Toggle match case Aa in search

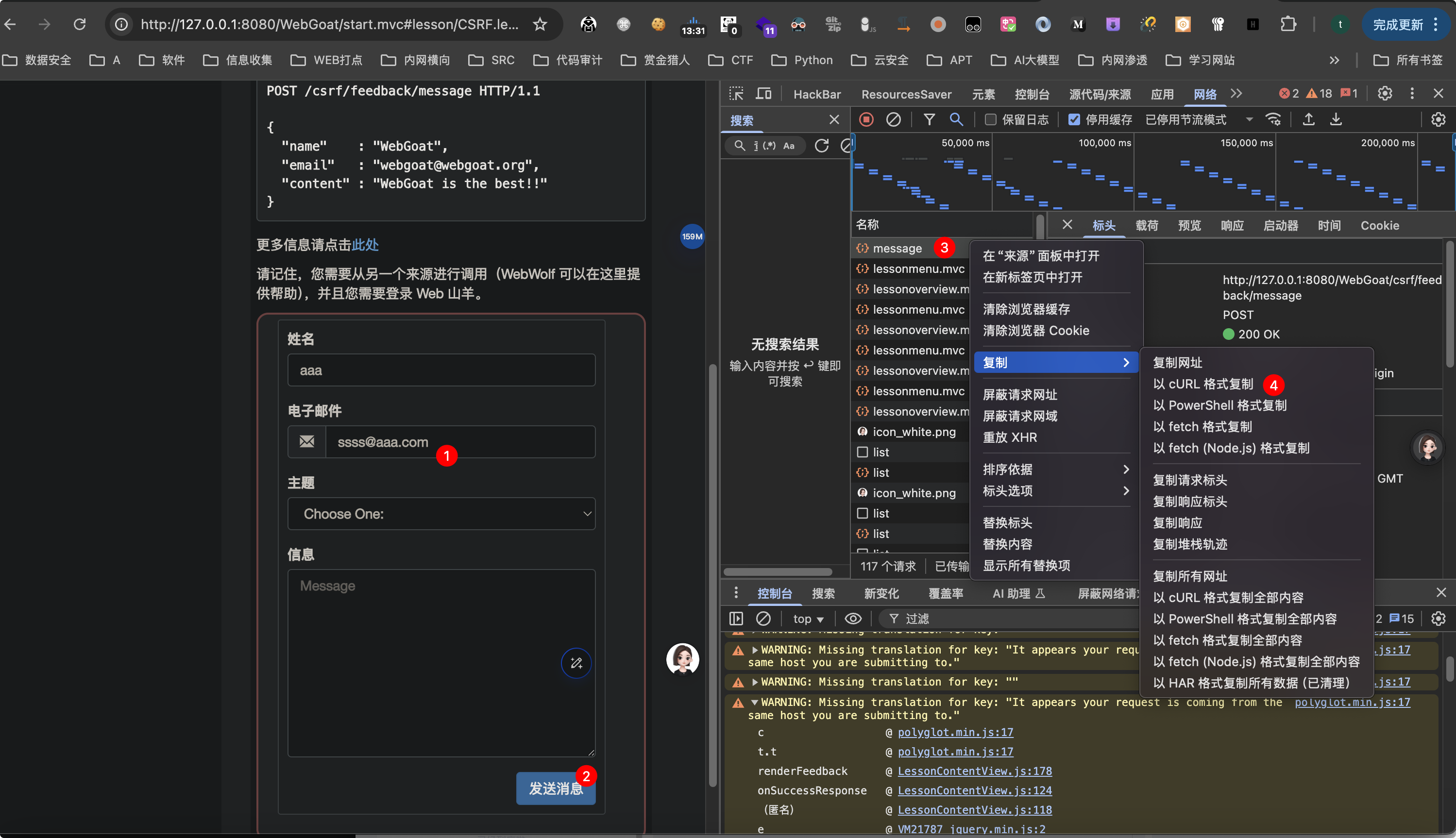click(789, 146)
